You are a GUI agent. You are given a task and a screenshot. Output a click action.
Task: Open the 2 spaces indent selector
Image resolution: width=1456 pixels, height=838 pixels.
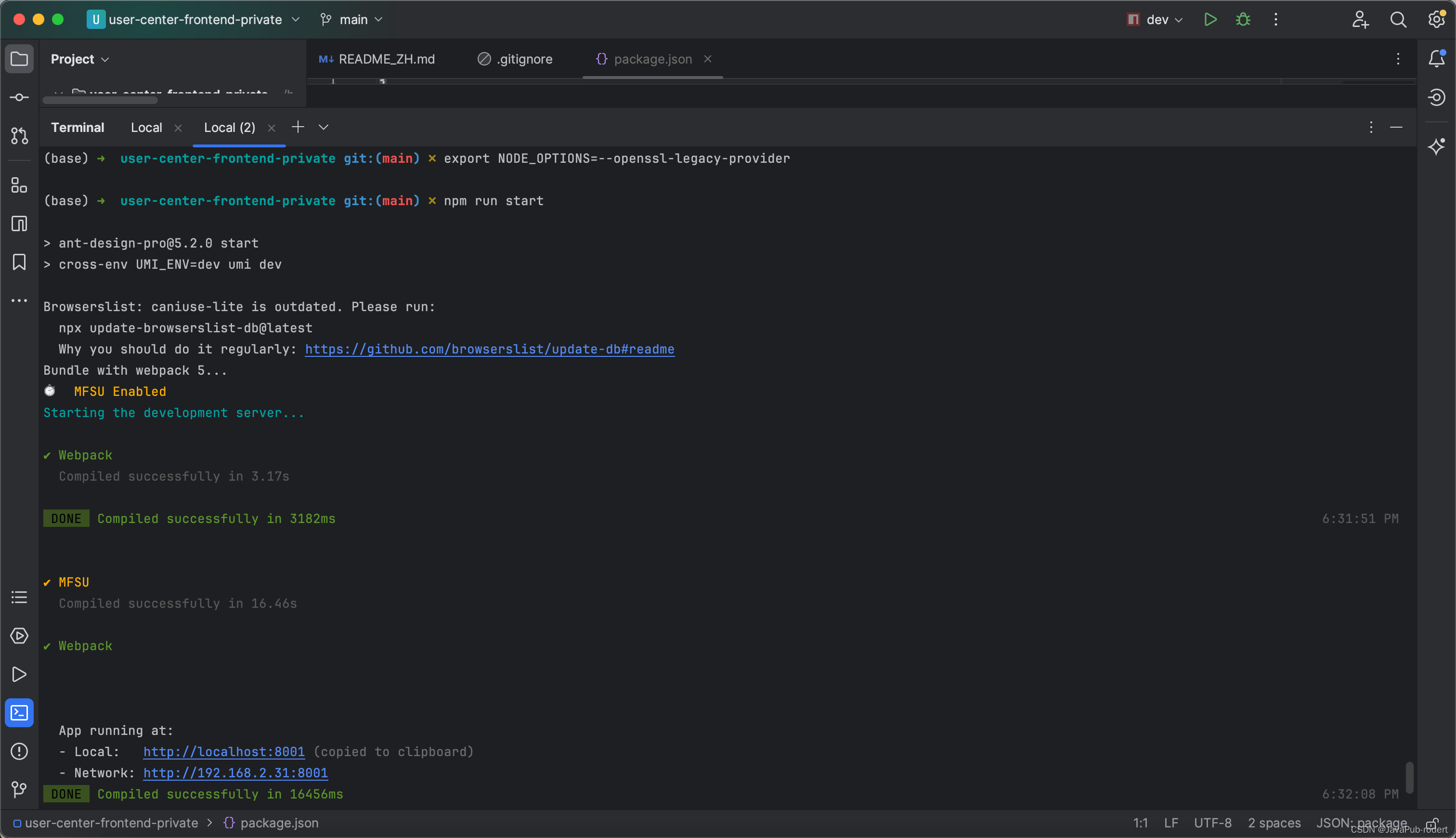point(1274,823)
